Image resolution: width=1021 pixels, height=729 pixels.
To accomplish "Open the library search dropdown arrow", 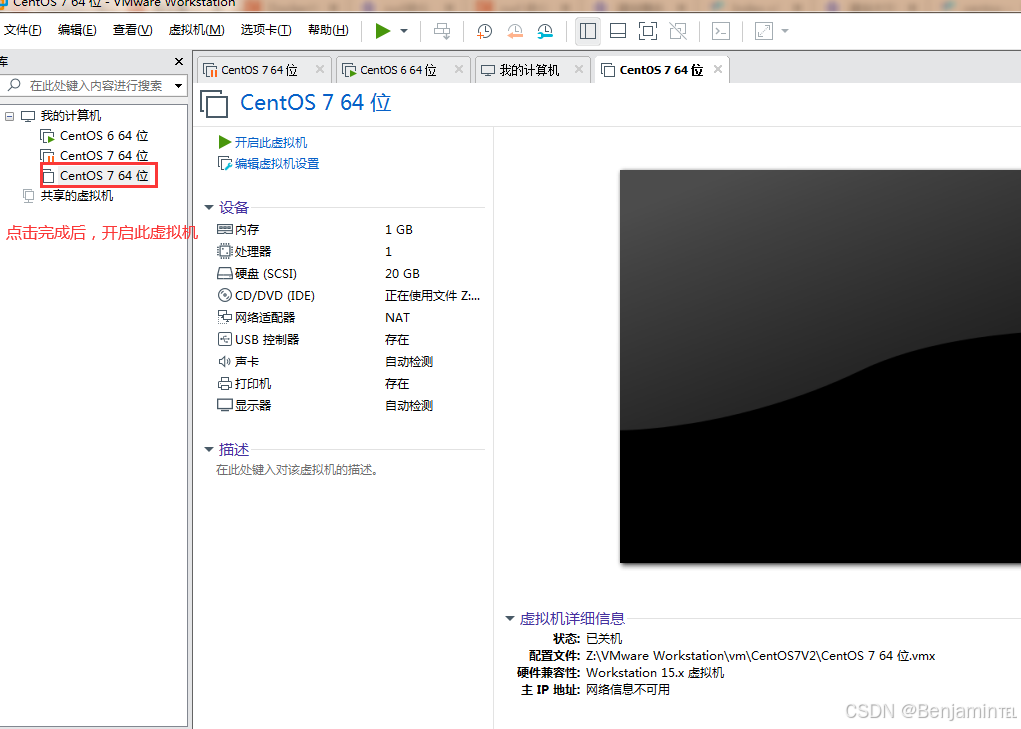I will (178, 86).
